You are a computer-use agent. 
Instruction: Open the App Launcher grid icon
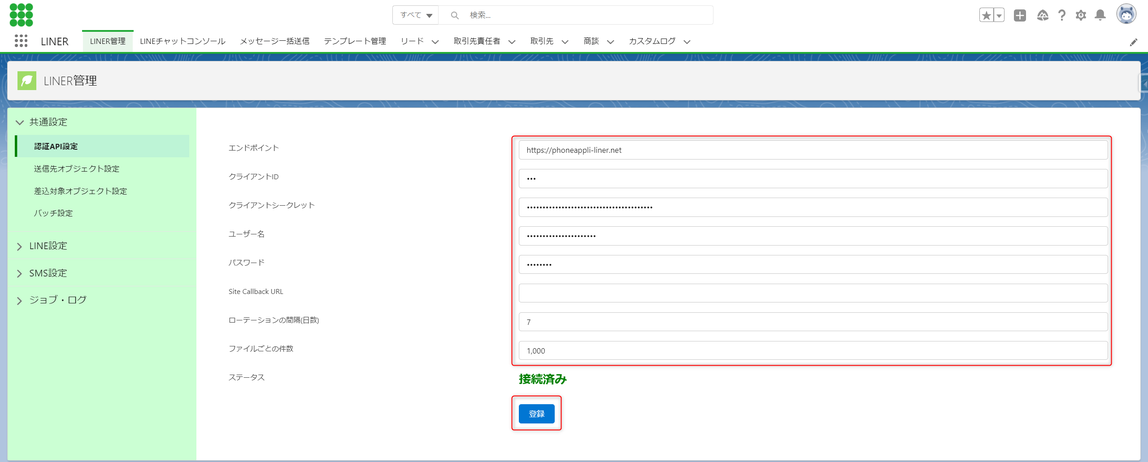tap(21, 41)
